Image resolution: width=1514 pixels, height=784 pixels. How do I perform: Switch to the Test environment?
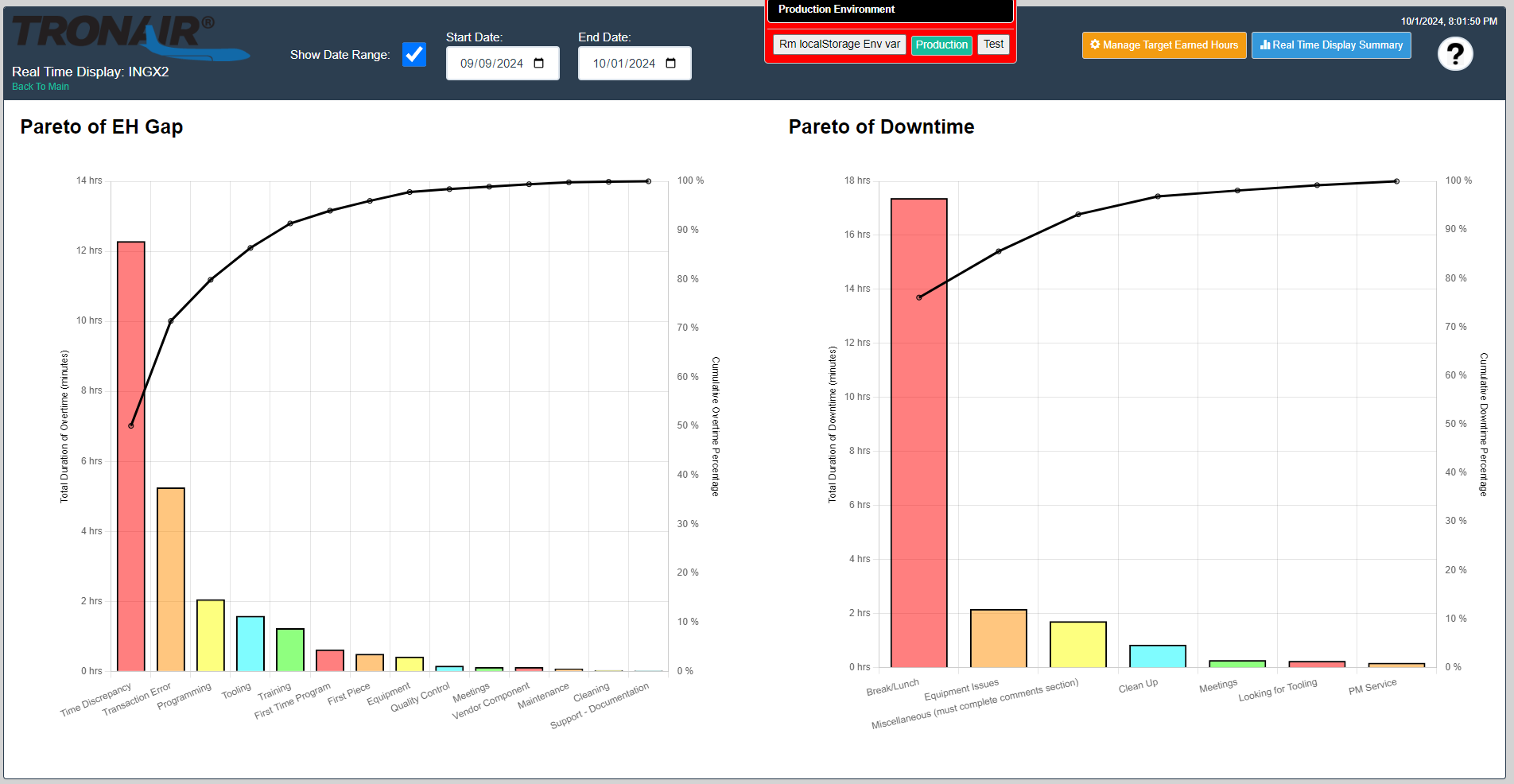pyautogui.click(x=993, y=45)
